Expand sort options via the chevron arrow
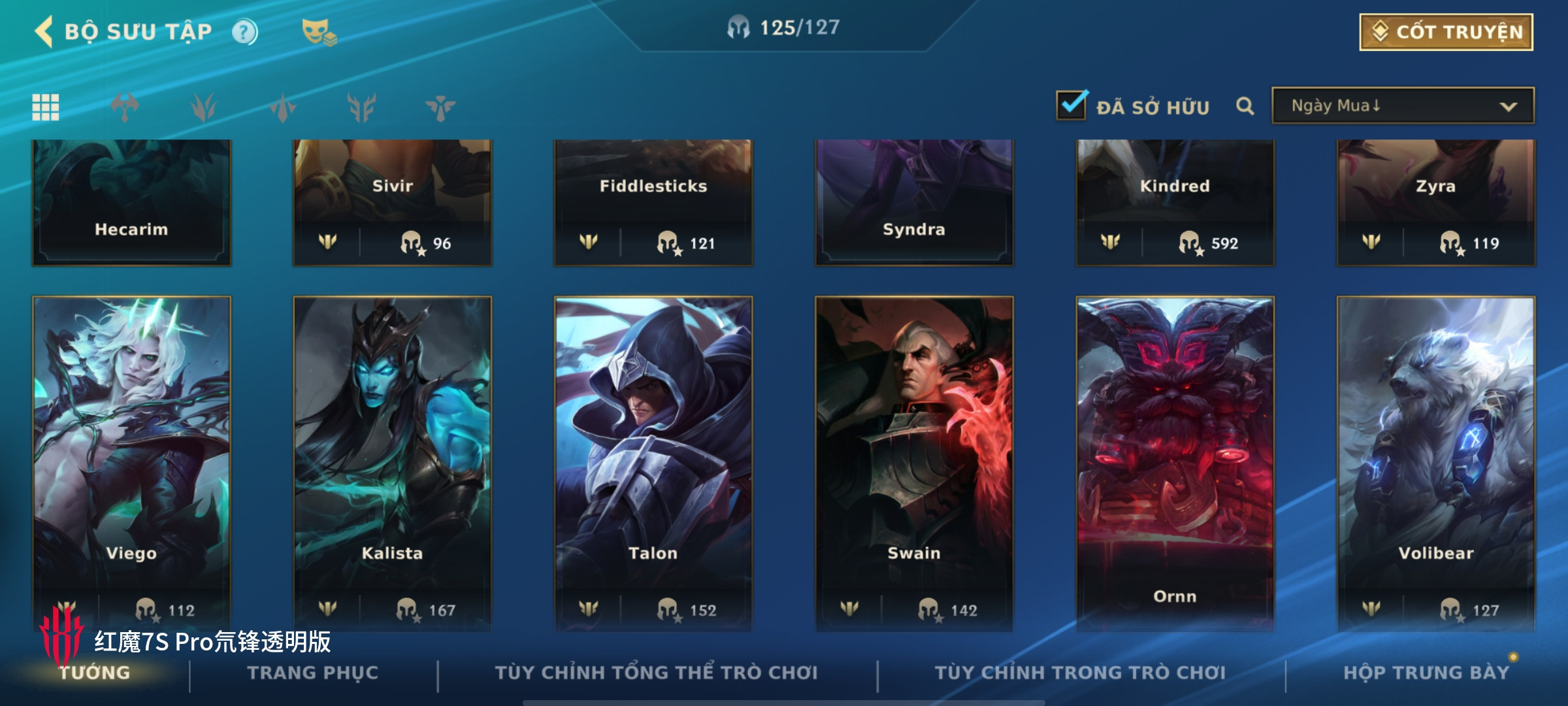 click(x=1508, y=107)
